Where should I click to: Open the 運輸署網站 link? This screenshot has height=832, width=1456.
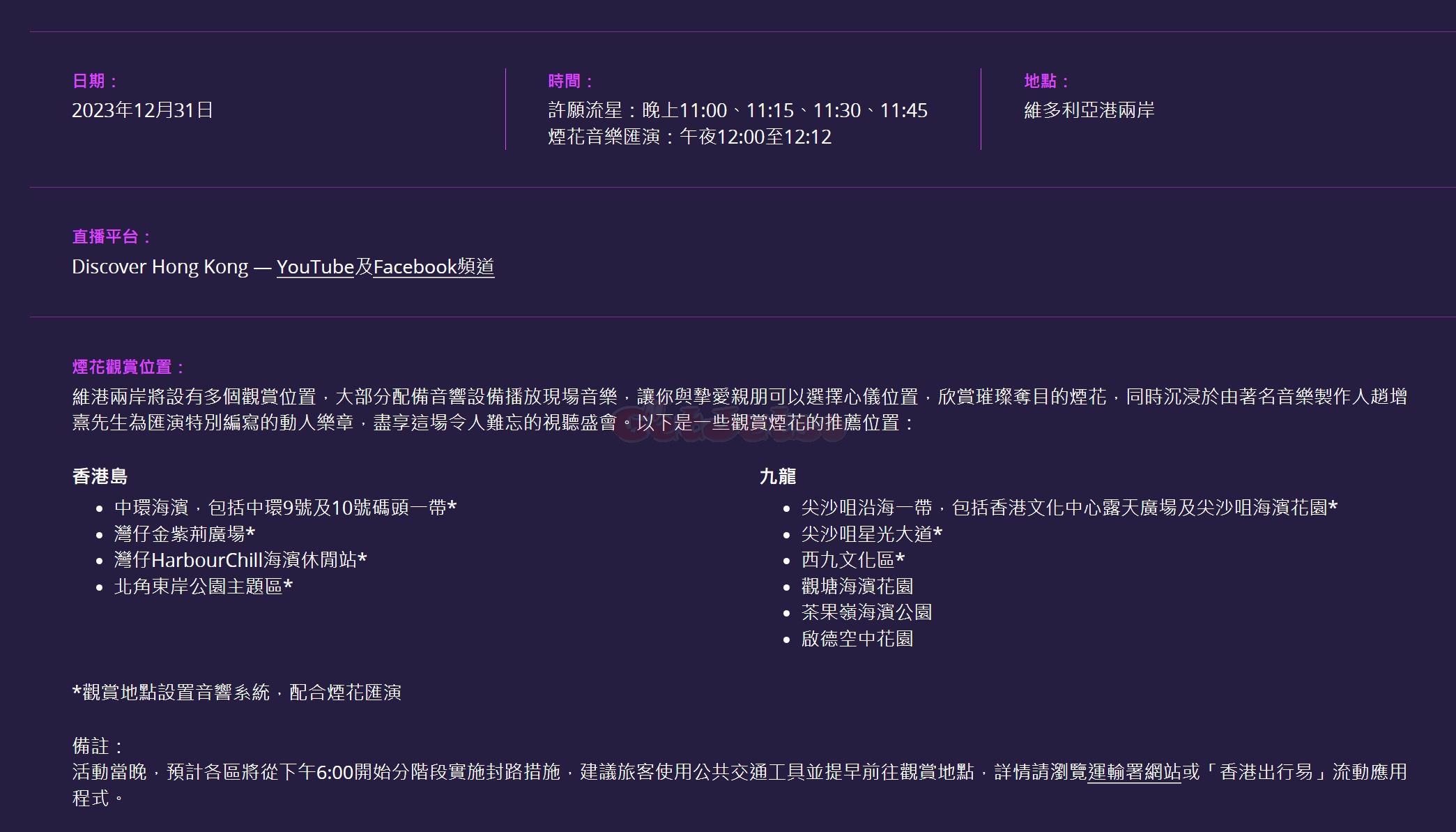(x=1134, y=772)
